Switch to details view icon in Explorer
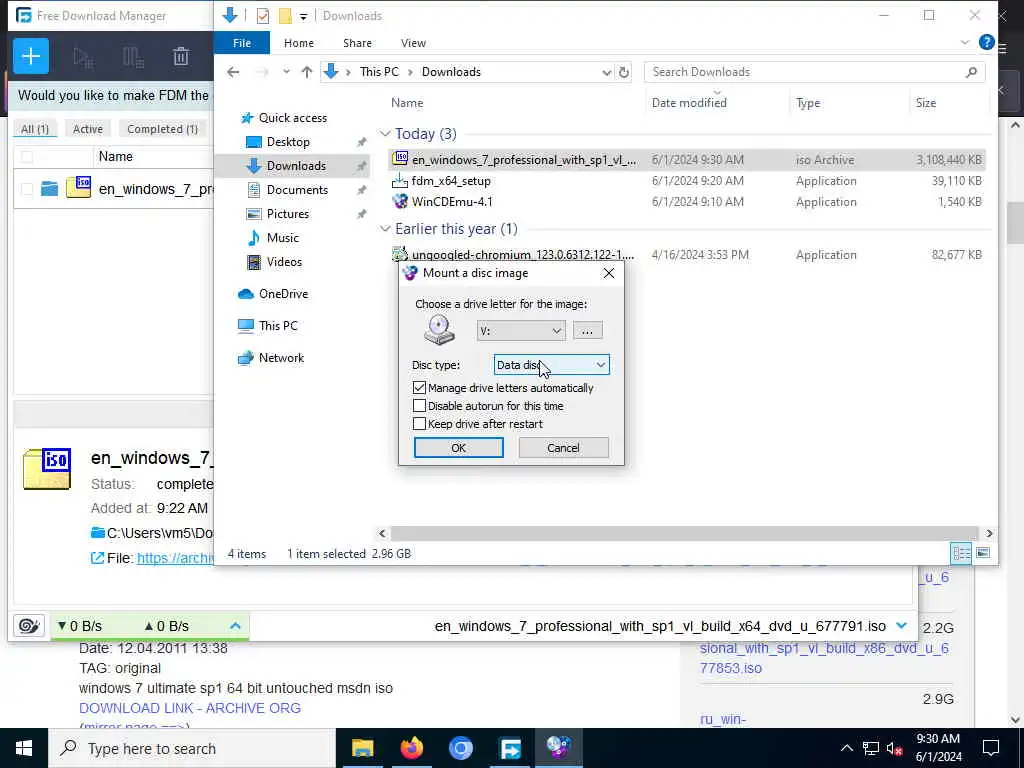 tap(961, 553)
